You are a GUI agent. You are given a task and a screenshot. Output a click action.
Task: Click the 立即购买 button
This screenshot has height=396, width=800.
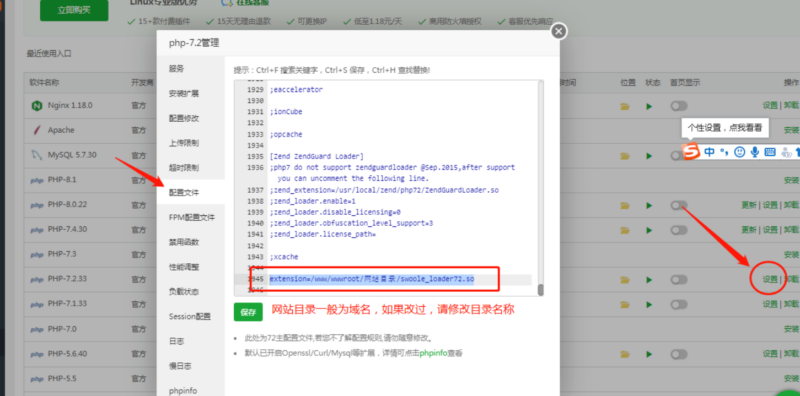pos(74,10)
